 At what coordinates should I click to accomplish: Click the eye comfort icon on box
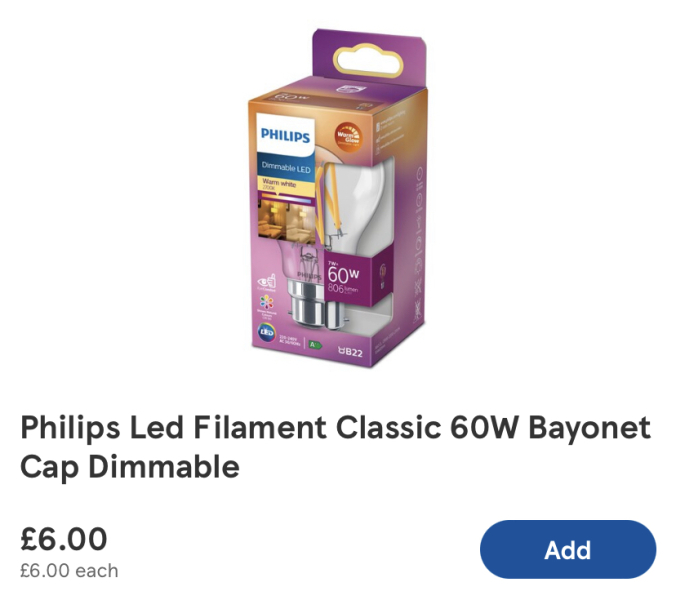coord(266,281)
